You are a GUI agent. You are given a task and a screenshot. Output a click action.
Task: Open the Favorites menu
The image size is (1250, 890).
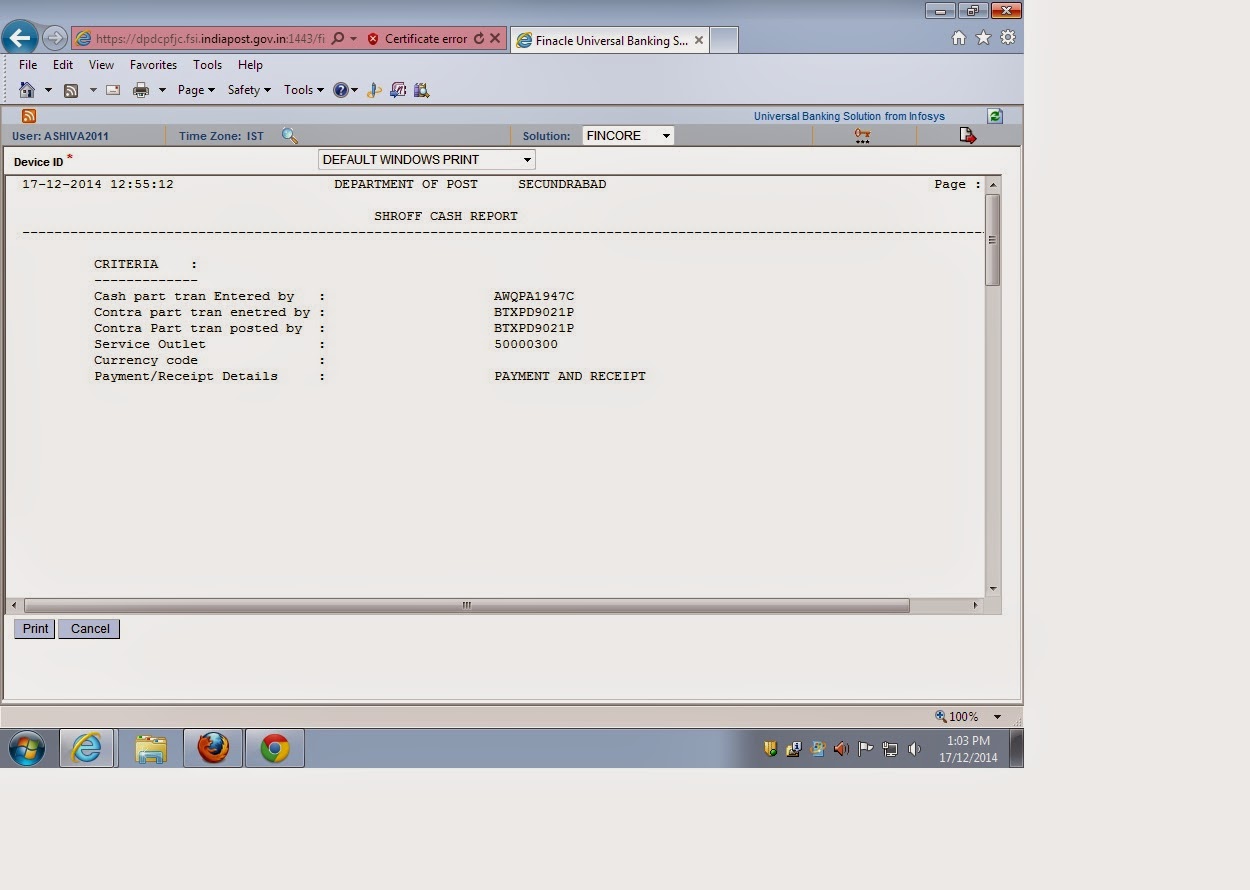pyautogui.click(x=153, y=64)
